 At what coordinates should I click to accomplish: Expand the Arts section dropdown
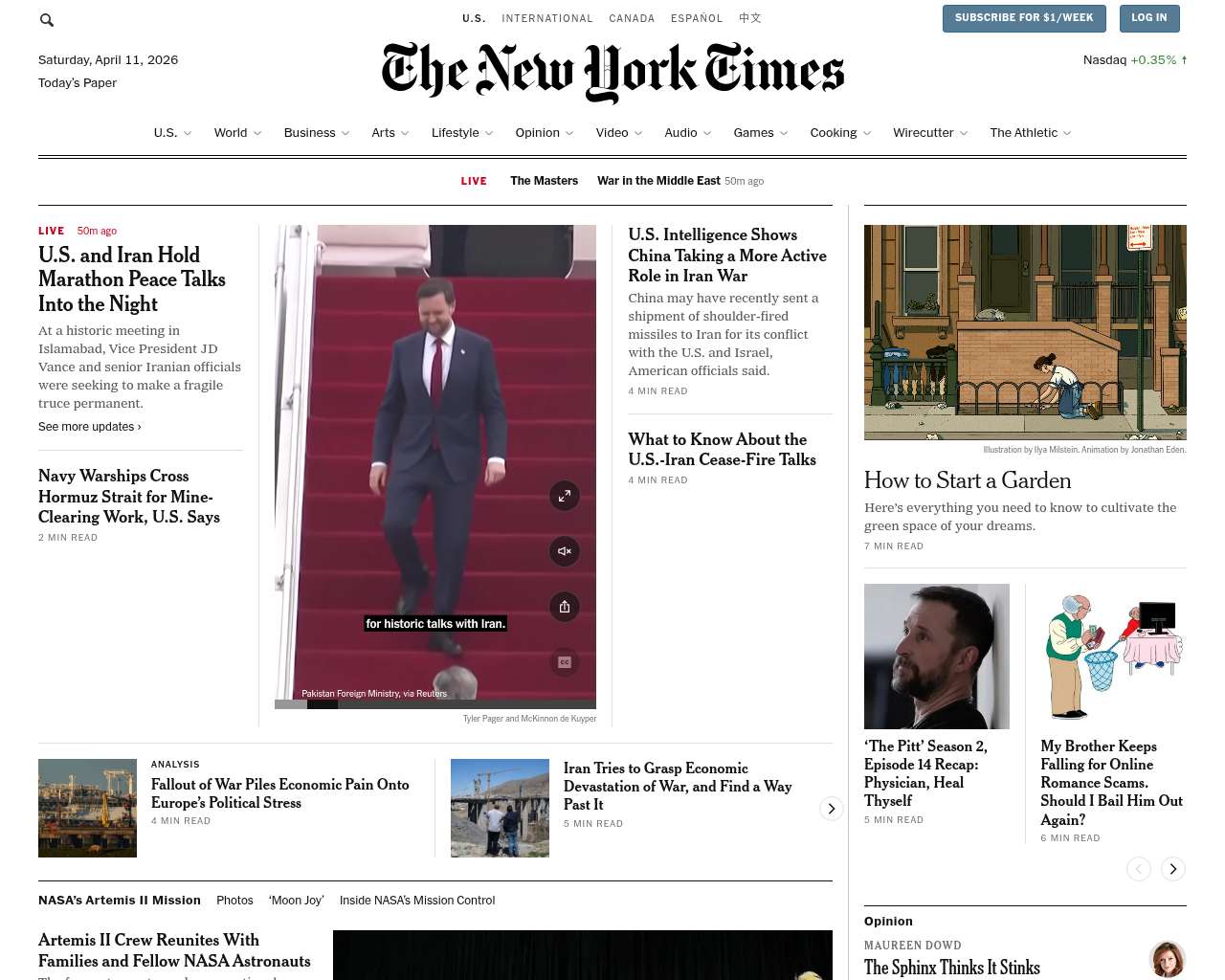[390, 133]
